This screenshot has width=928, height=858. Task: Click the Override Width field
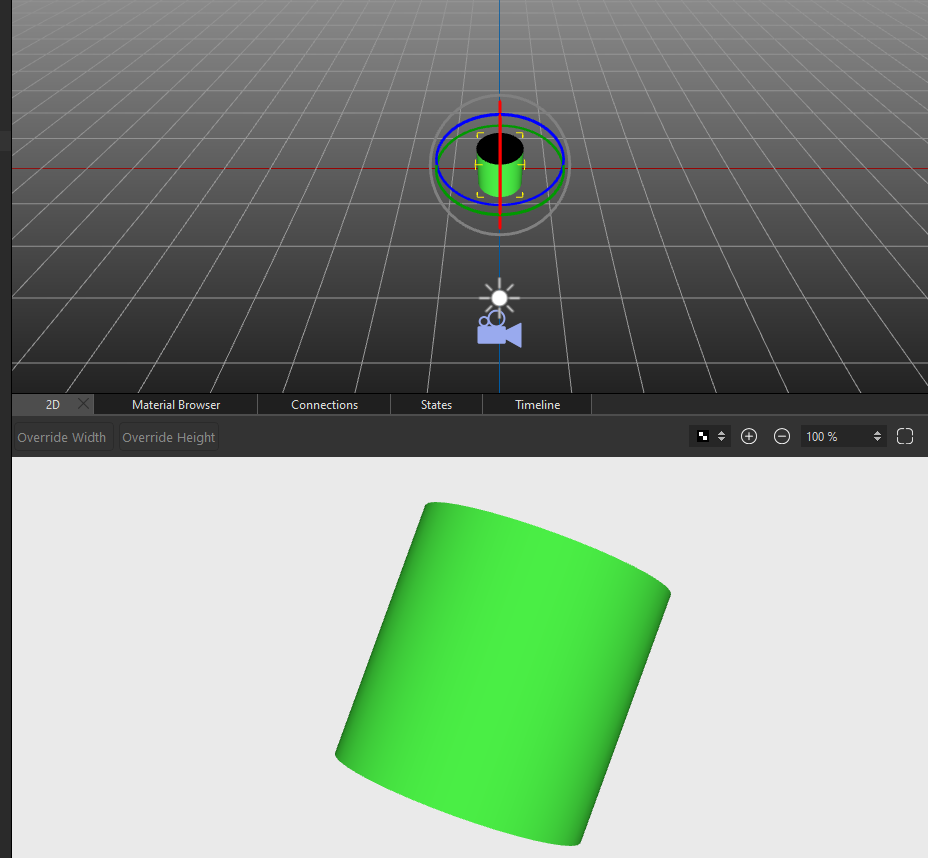click(63, 437)
